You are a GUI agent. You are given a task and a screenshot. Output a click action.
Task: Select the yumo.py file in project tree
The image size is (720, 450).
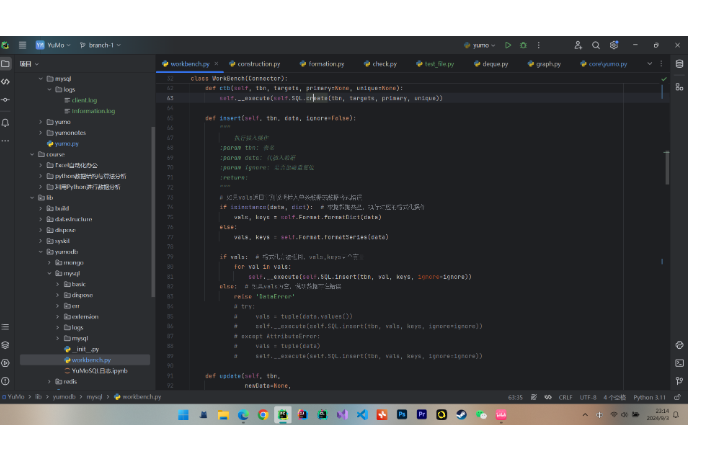(x=63, y=144)
